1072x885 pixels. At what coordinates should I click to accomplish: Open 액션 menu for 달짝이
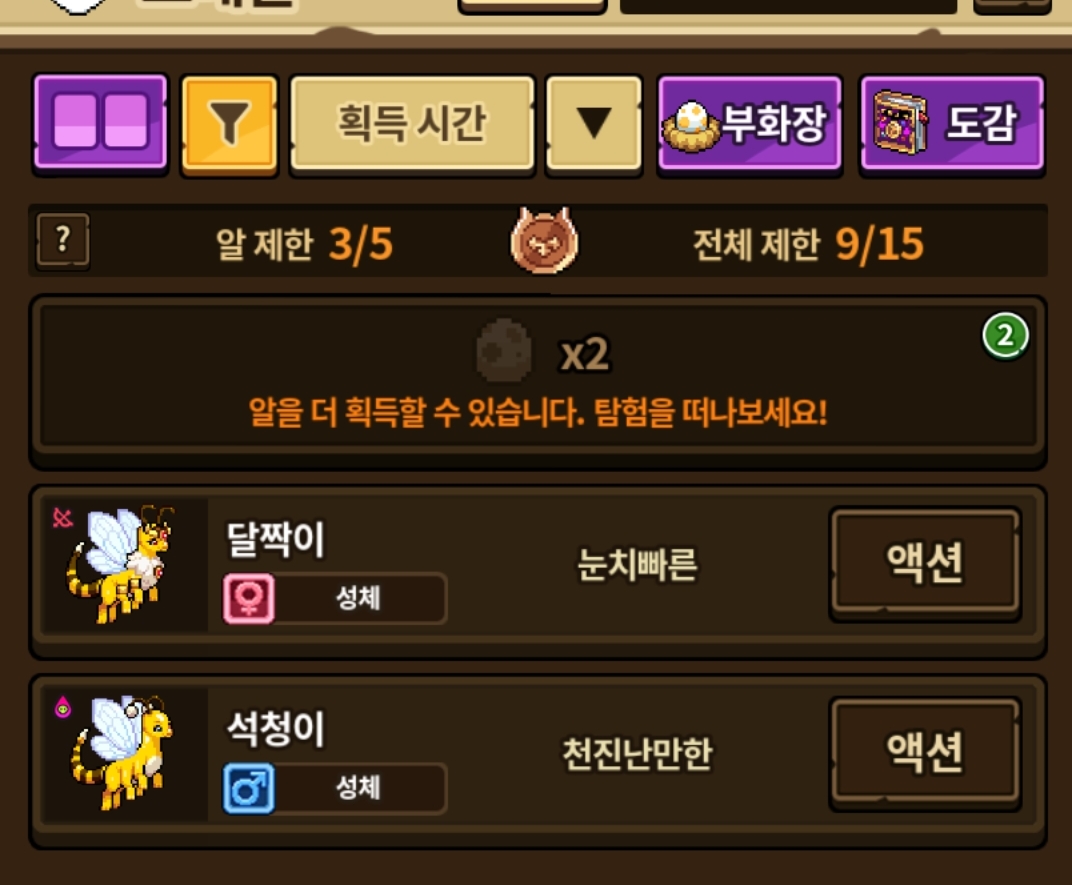(x=925, y=563)
